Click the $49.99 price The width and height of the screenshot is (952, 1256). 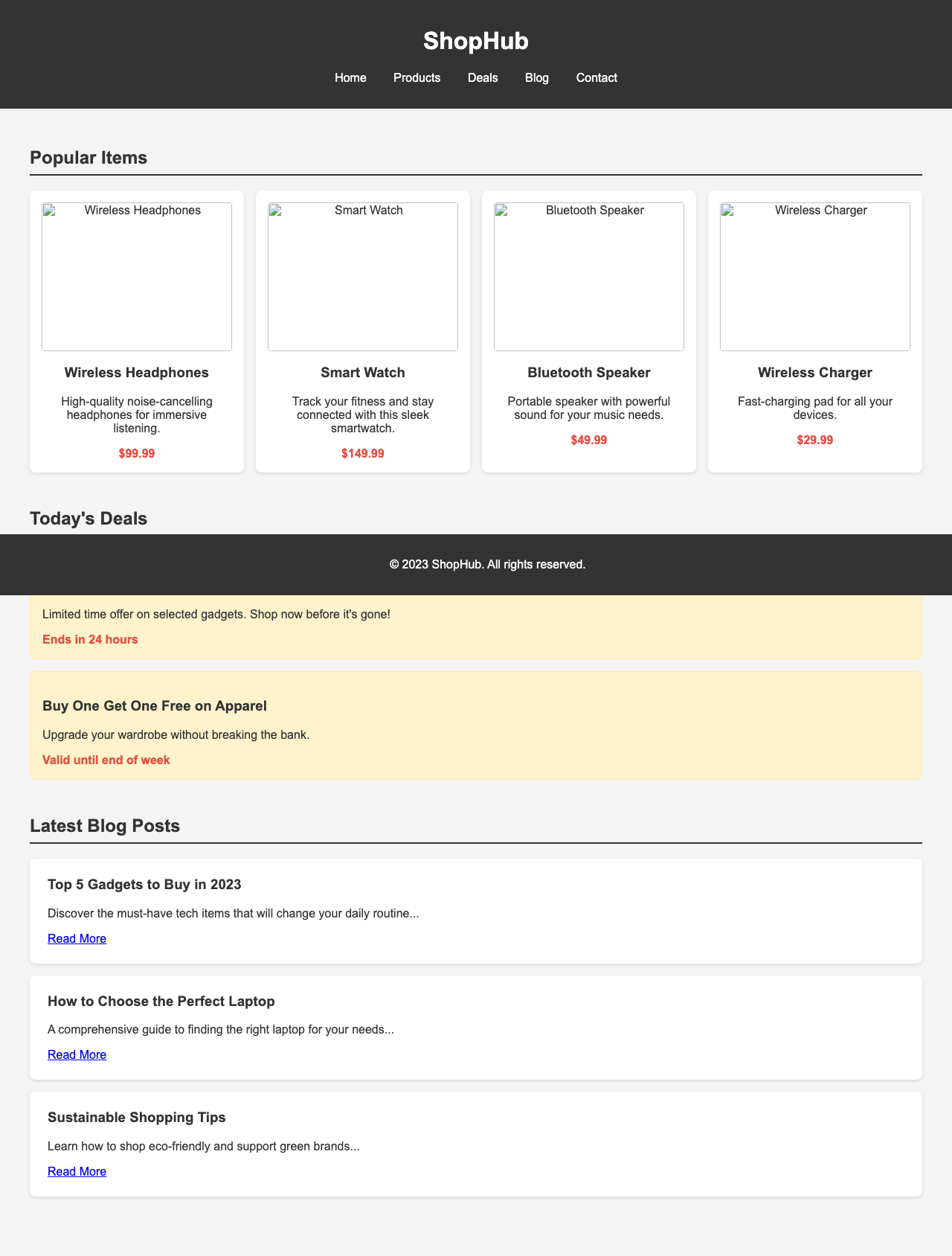point(589,440)
